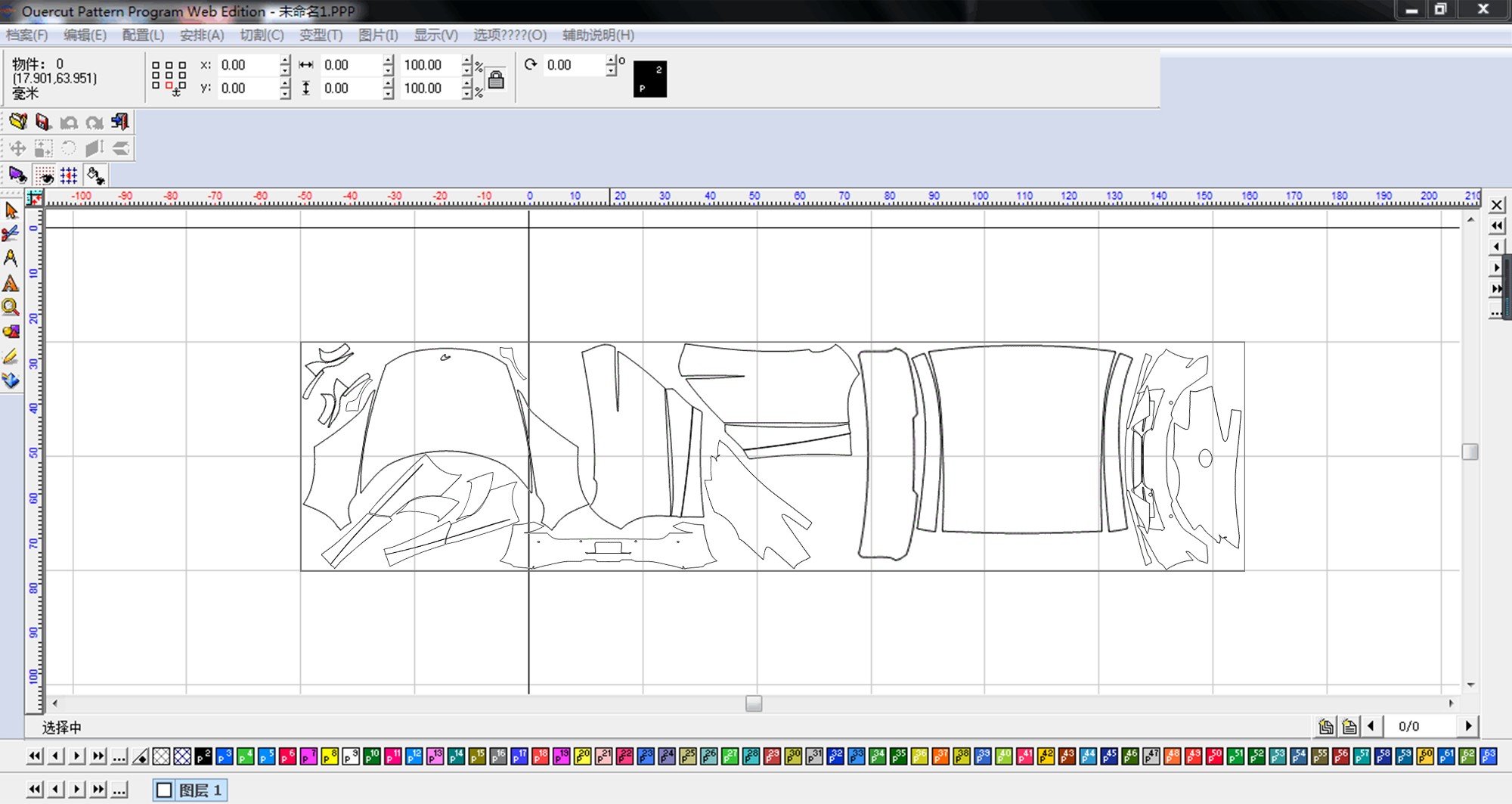Toggle grid visibility eye button

click(x=45, y=176)
